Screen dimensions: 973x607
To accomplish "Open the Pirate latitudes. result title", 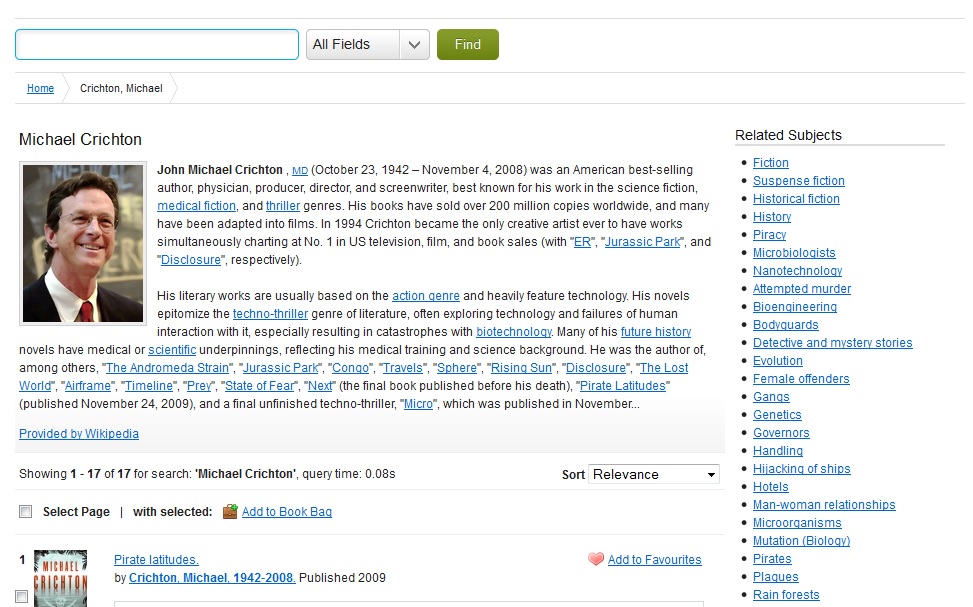I will pyautogui.click(x=156, y=559).
